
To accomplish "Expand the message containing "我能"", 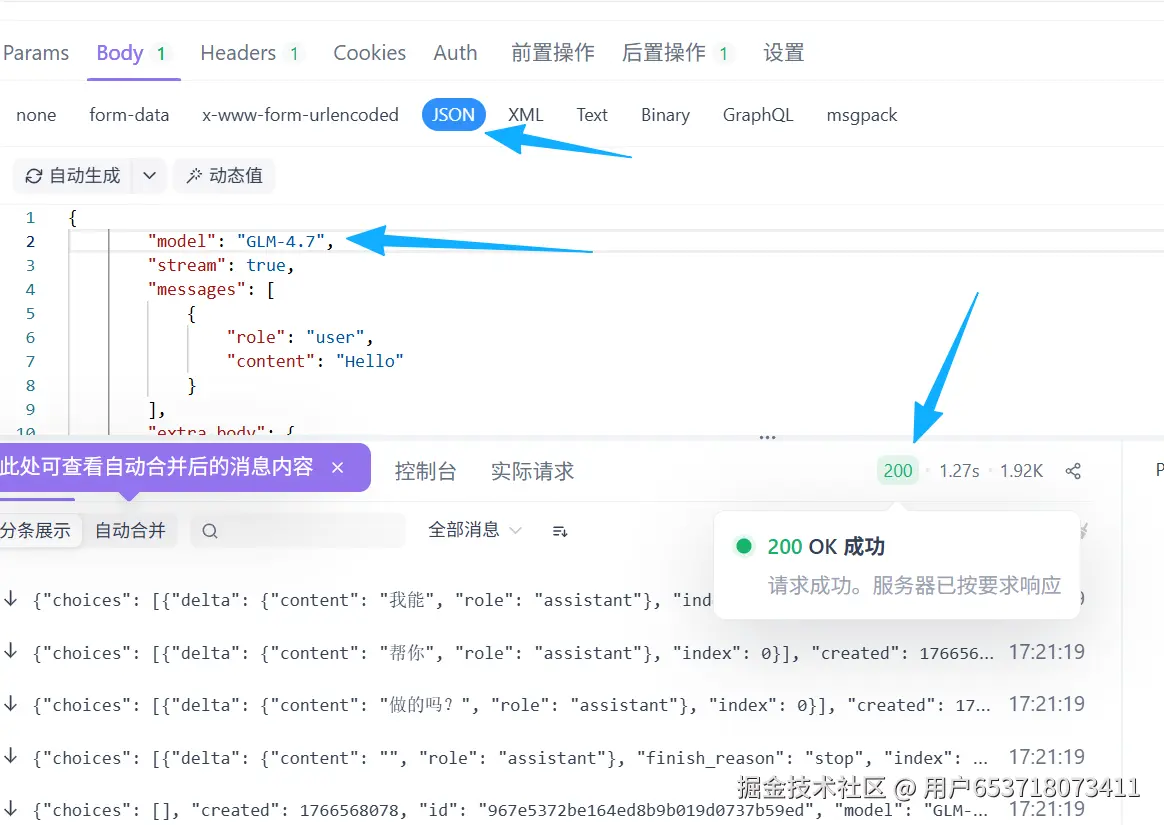I will 371,600.
